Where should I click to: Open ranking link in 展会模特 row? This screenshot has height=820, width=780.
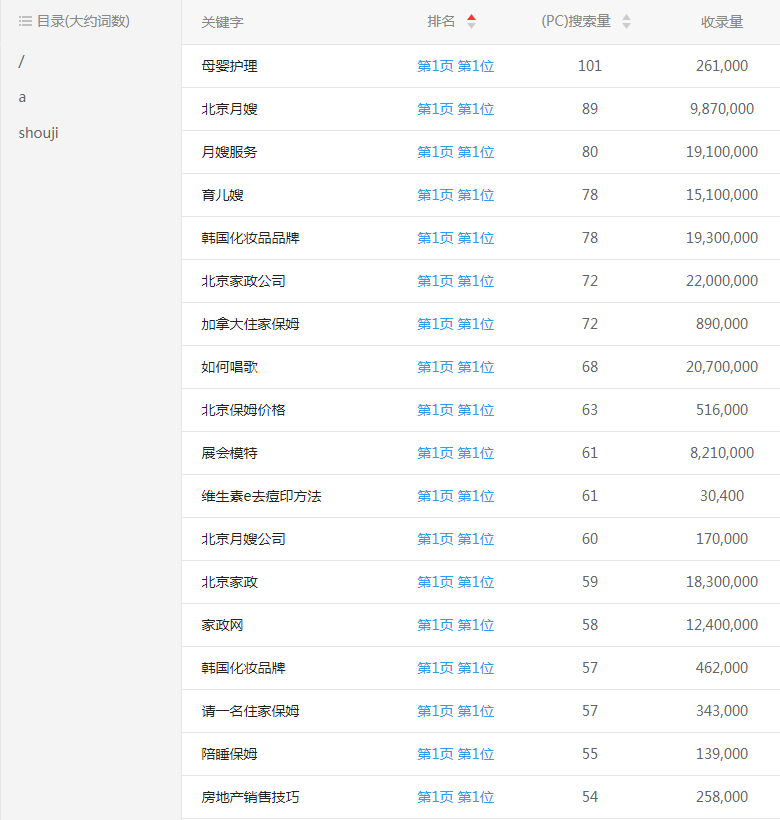455,453
